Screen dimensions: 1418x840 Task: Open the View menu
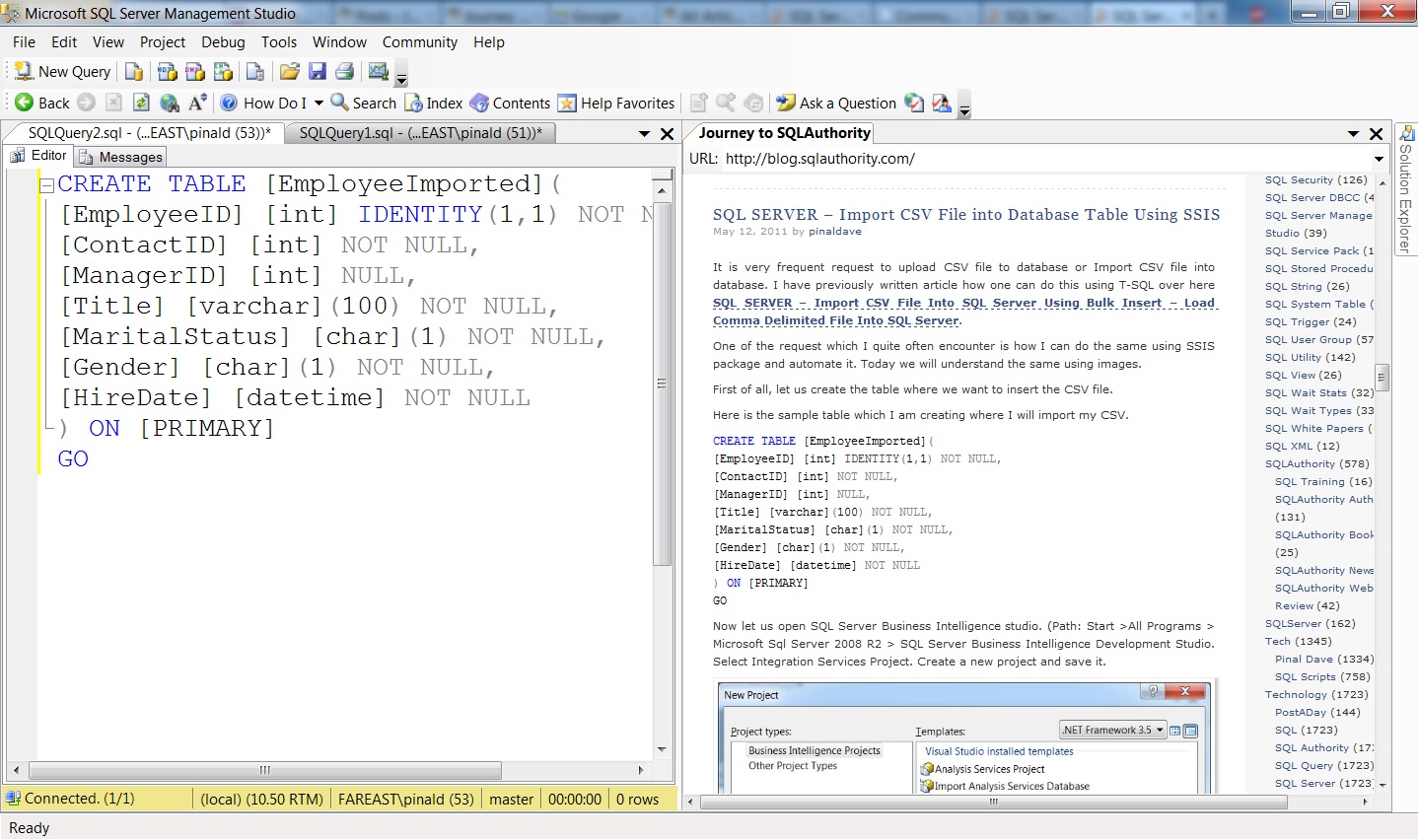pyautogui.click(x=108, y=42)
